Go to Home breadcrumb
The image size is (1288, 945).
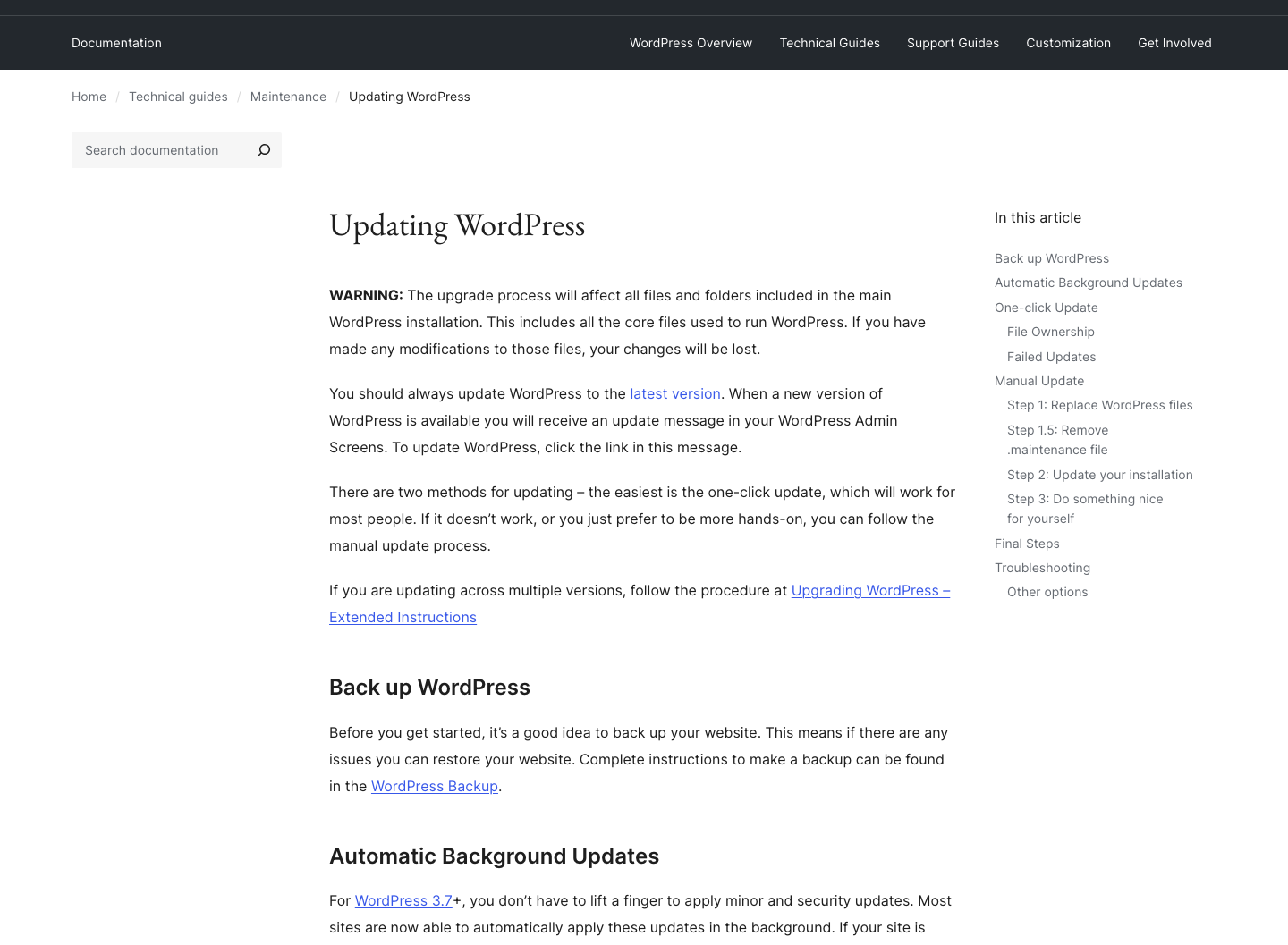(89, 97)
